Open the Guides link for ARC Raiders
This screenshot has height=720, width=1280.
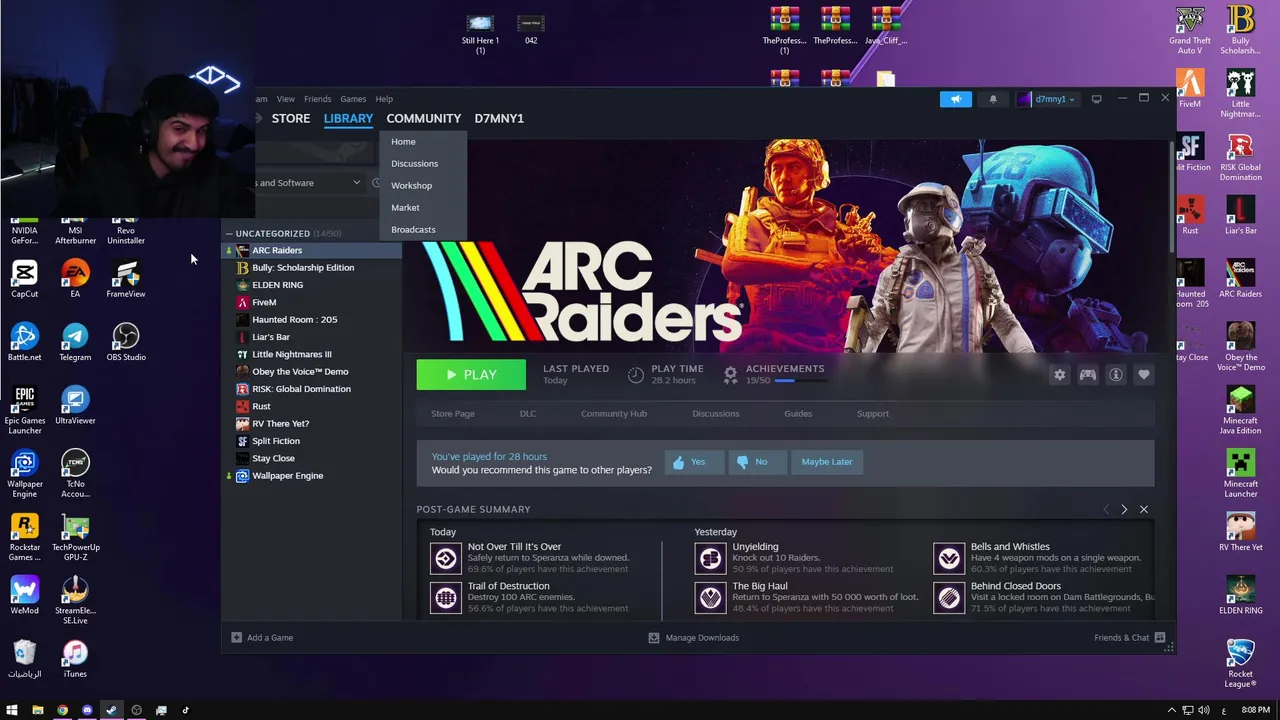point(798,414)
